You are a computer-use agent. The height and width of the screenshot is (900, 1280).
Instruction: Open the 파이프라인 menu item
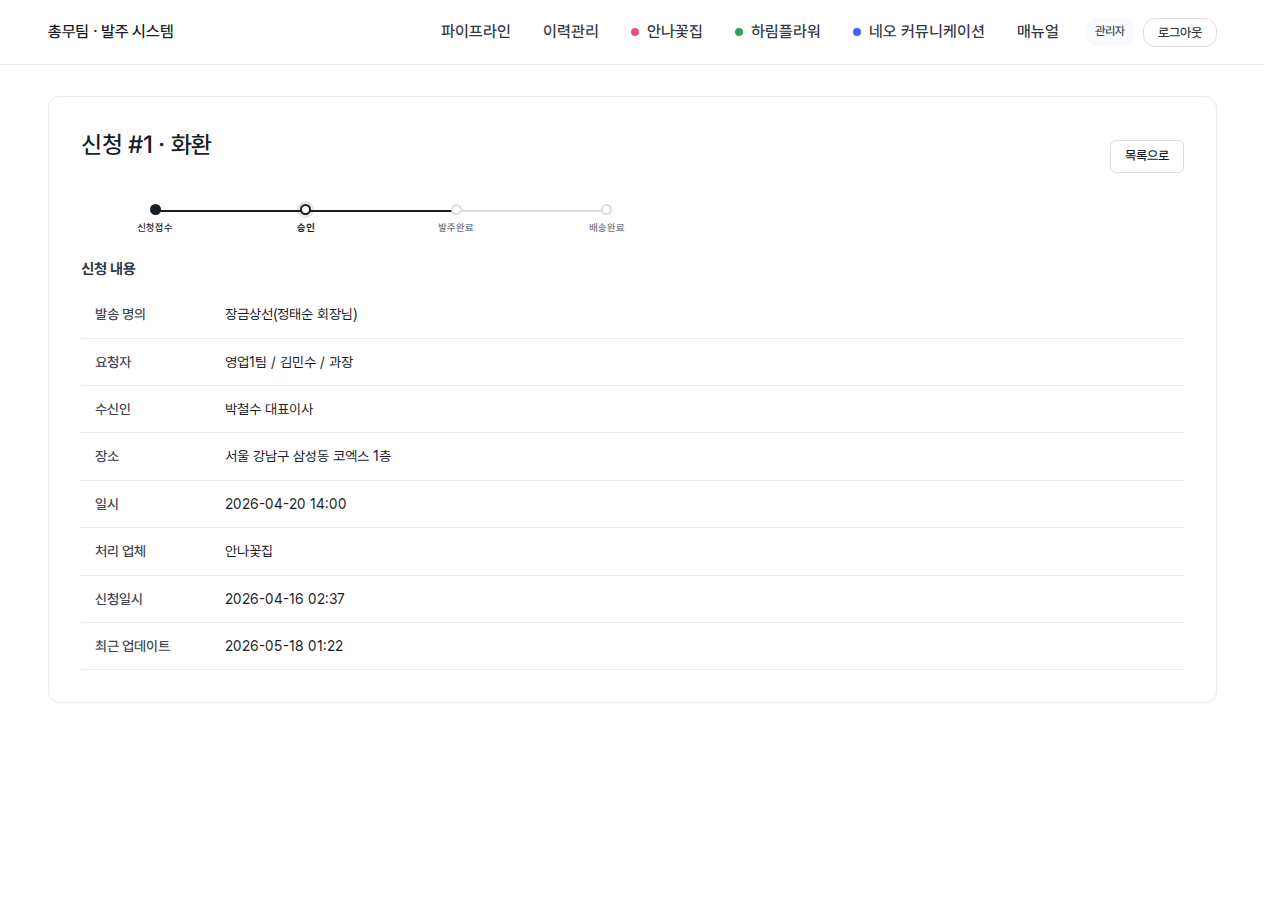pyautogui.click(x=476, y=31)
